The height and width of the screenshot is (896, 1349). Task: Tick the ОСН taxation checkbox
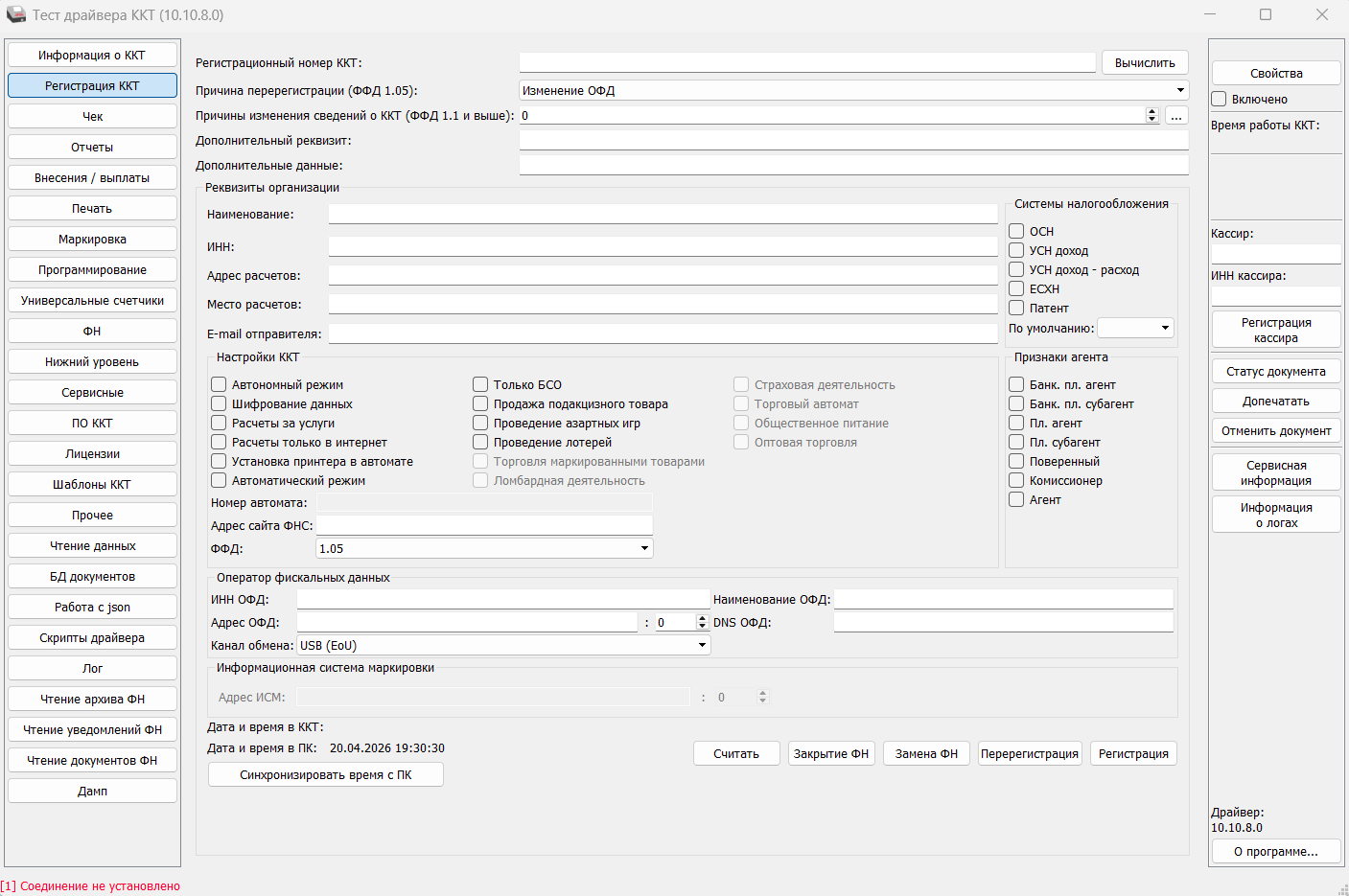click(x=1016, y=231)
